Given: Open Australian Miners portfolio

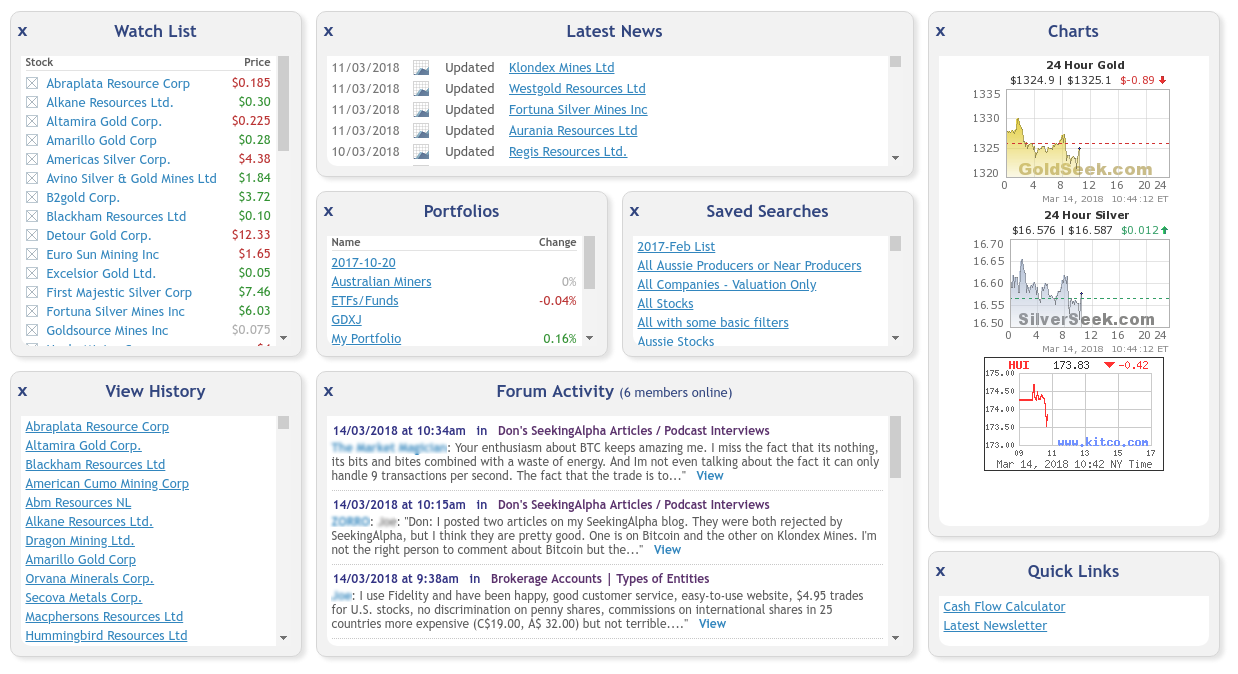Looking at the screenshot, I should click(x=381, y=282).
